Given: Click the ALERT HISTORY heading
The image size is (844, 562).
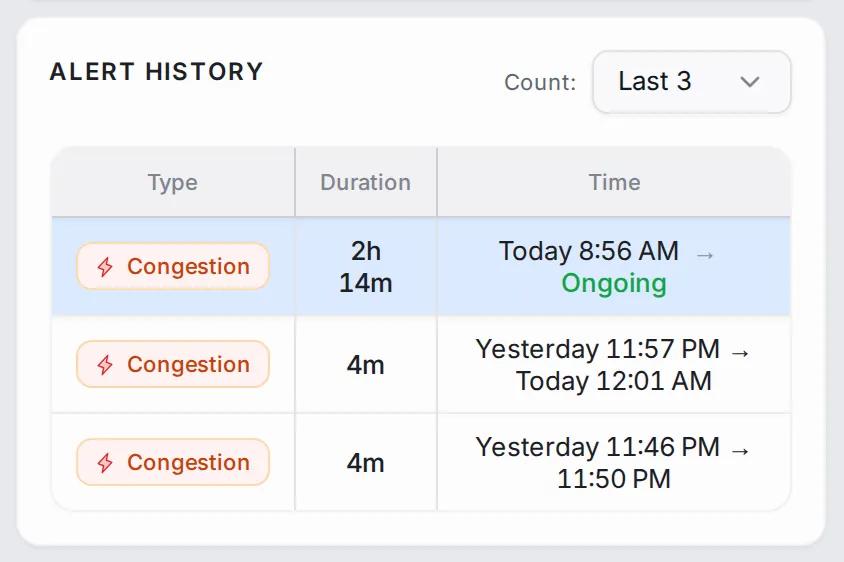Looking at the screenshot, I should (x=156, y=72).
